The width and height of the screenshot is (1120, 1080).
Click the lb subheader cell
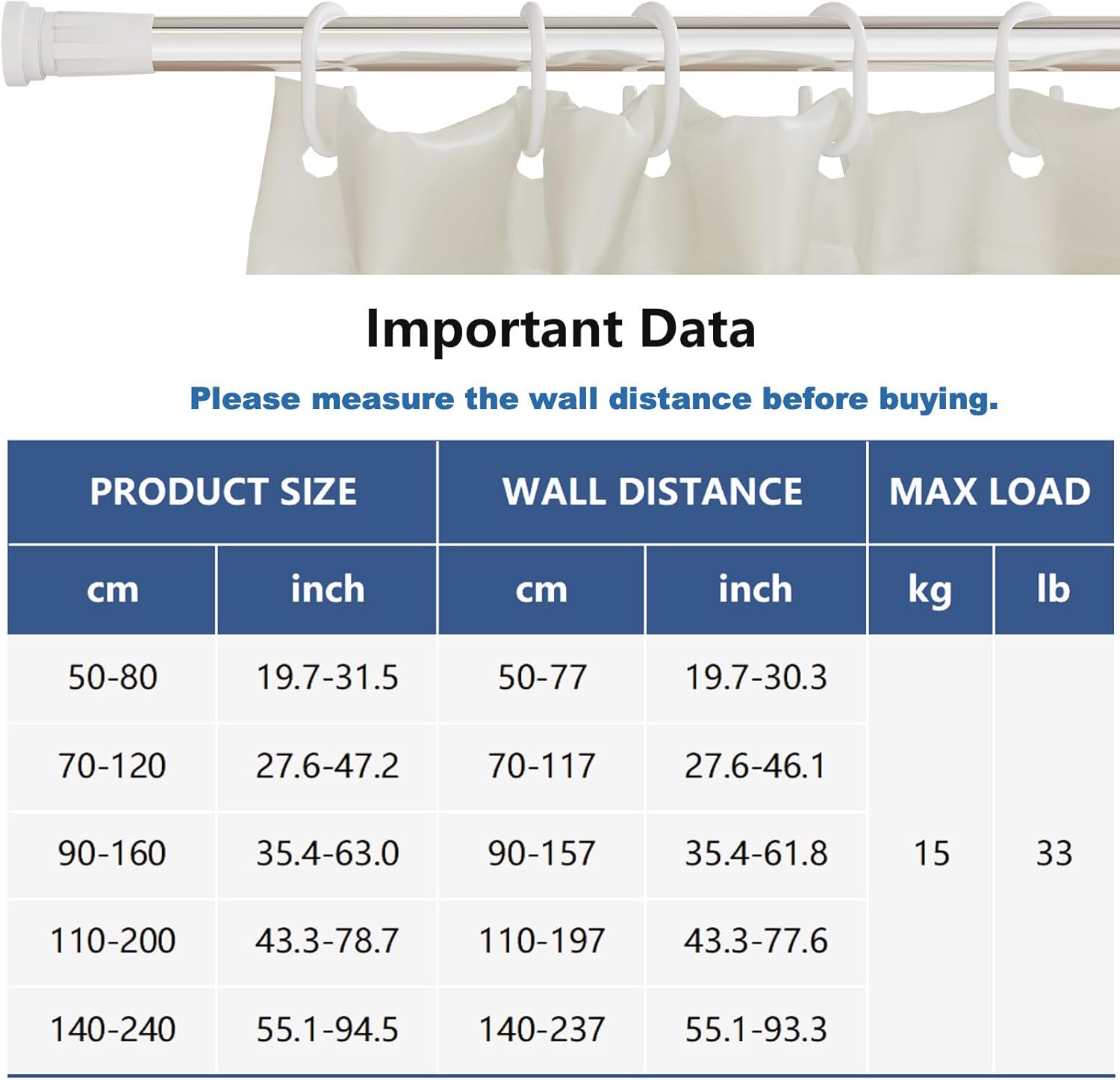[x=1054, y=590]
